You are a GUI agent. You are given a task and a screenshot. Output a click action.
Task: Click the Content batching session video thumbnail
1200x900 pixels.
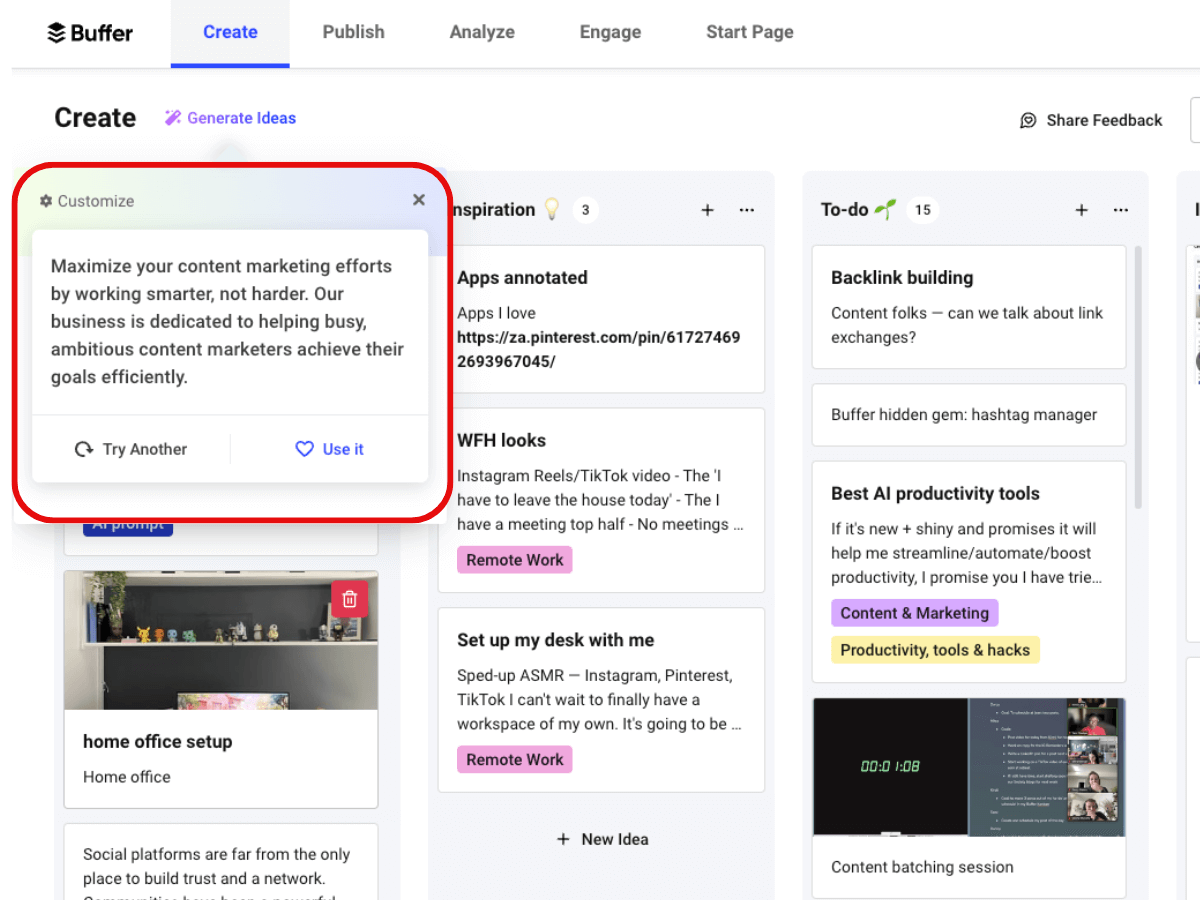(x=968, y=767)
